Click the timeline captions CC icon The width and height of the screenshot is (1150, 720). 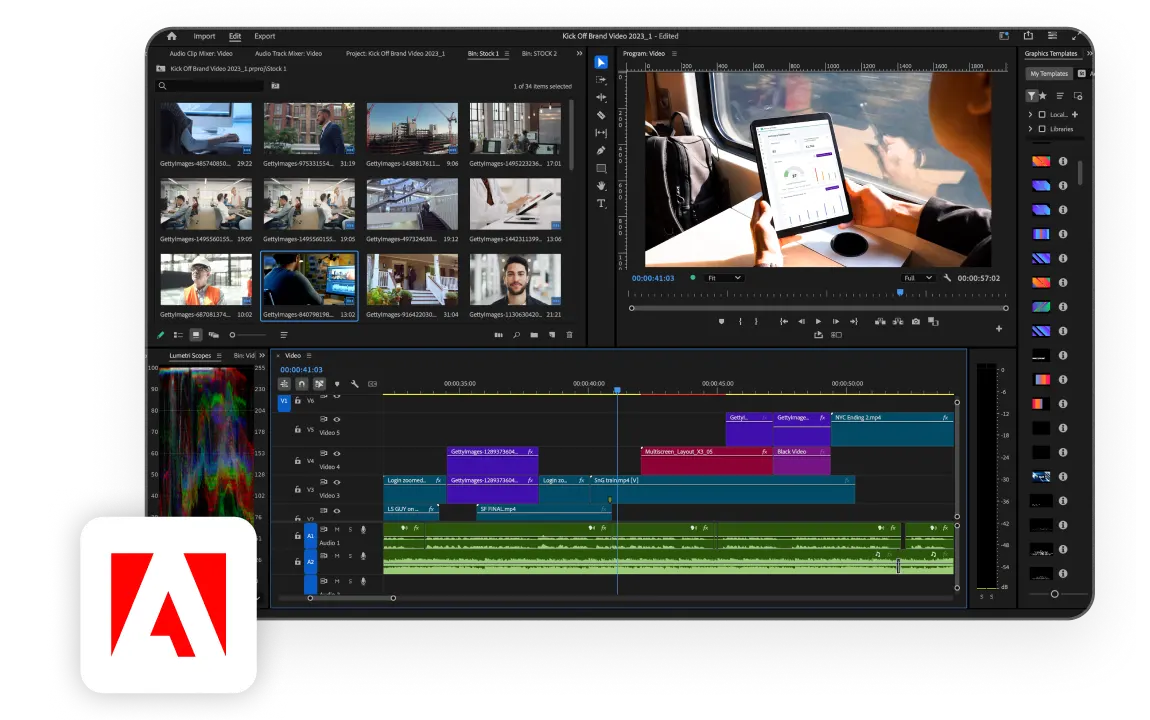tap(373, 383)
